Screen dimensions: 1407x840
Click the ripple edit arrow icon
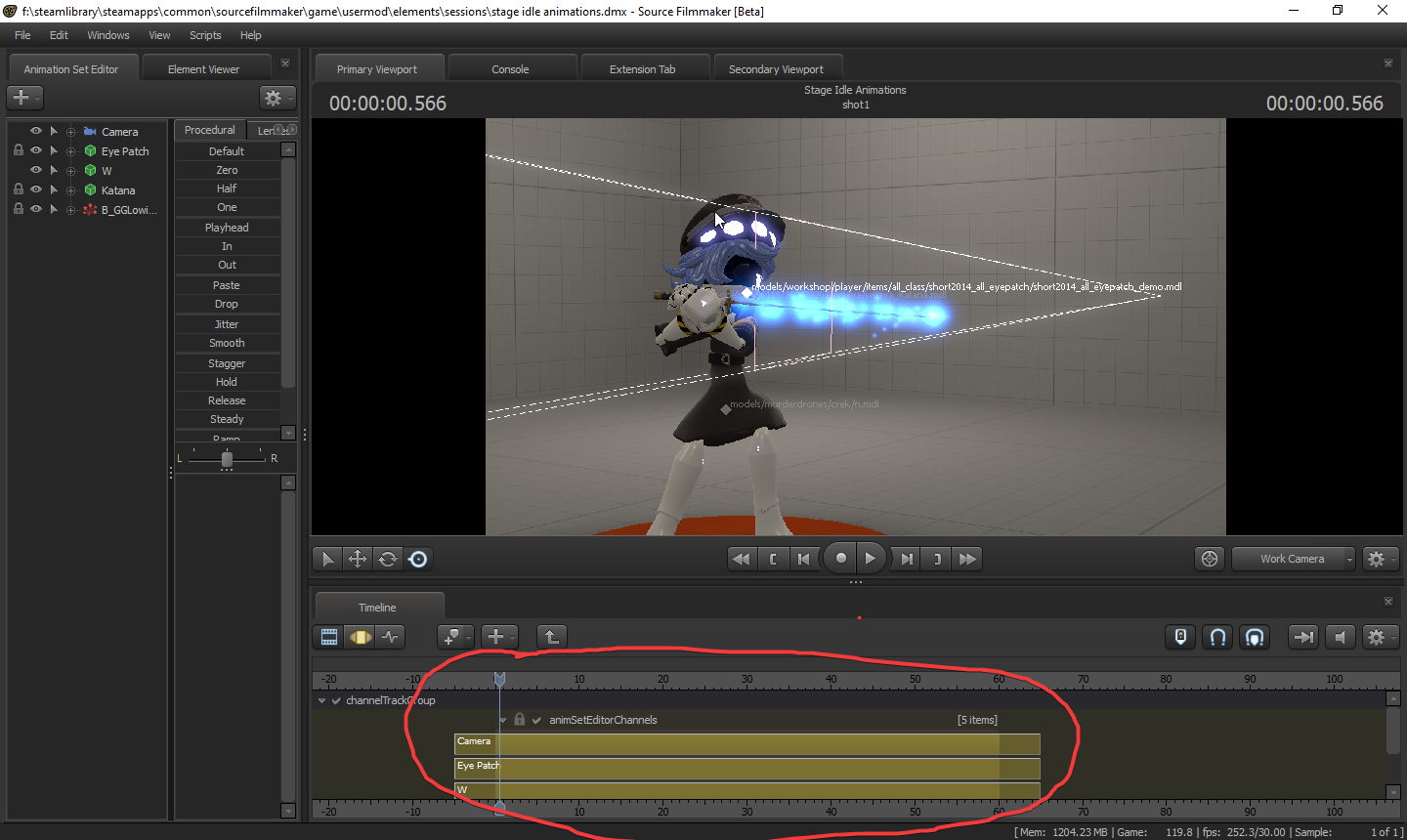(x=1303, y=637)
